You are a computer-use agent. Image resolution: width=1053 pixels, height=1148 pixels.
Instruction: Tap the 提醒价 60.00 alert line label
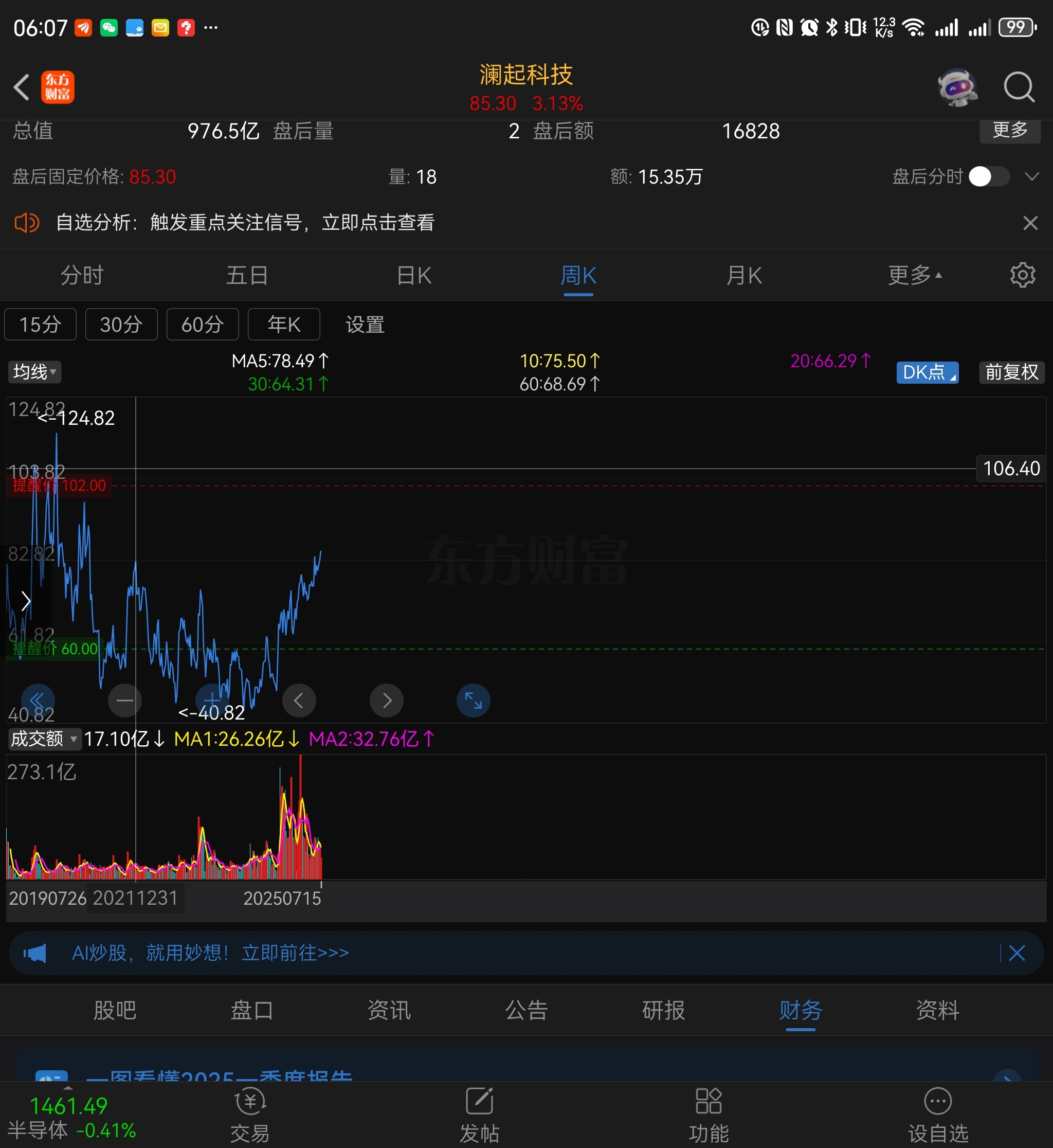pyautogui.click(x=55, y=649)
